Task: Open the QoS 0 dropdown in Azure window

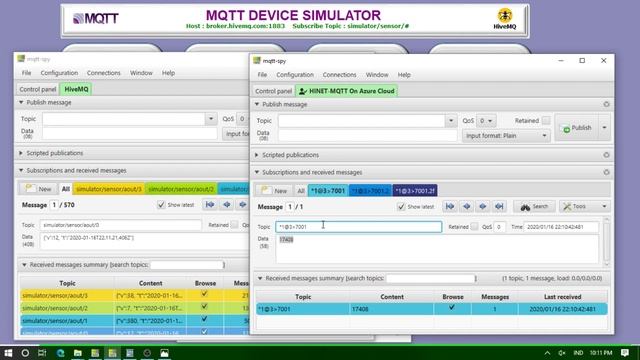Action: (486, 121)
